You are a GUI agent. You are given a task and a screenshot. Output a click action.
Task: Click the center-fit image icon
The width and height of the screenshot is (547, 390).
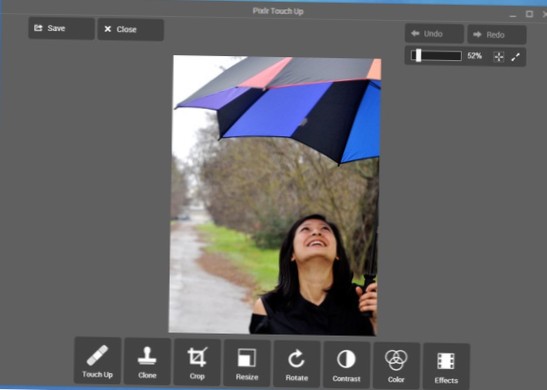[499, 57]
